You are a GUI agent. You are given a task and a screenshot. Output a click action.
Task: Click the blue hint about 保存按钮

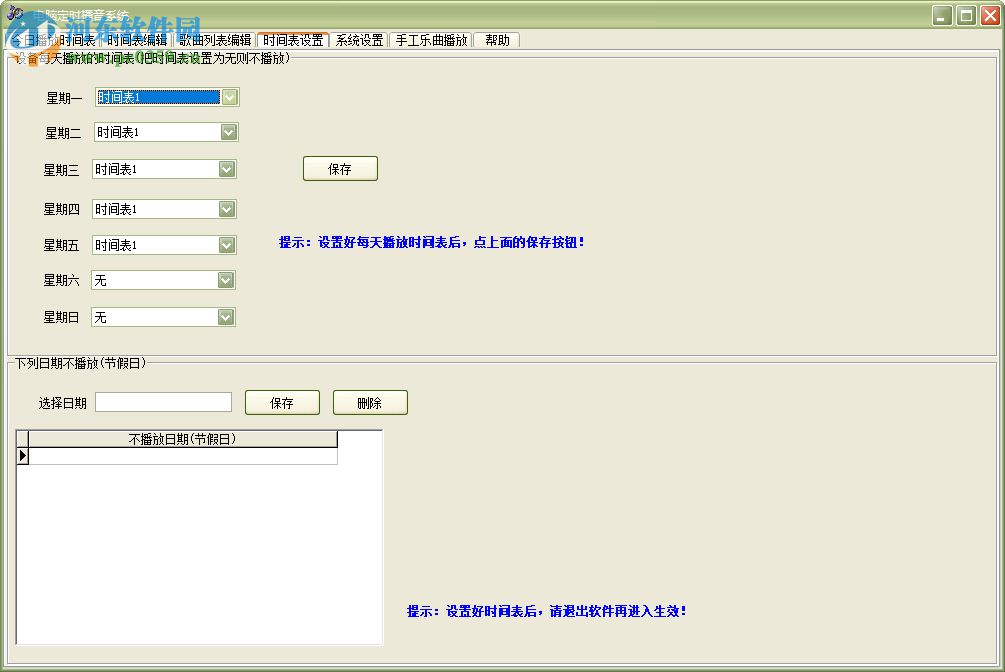(x=431, y=242)
